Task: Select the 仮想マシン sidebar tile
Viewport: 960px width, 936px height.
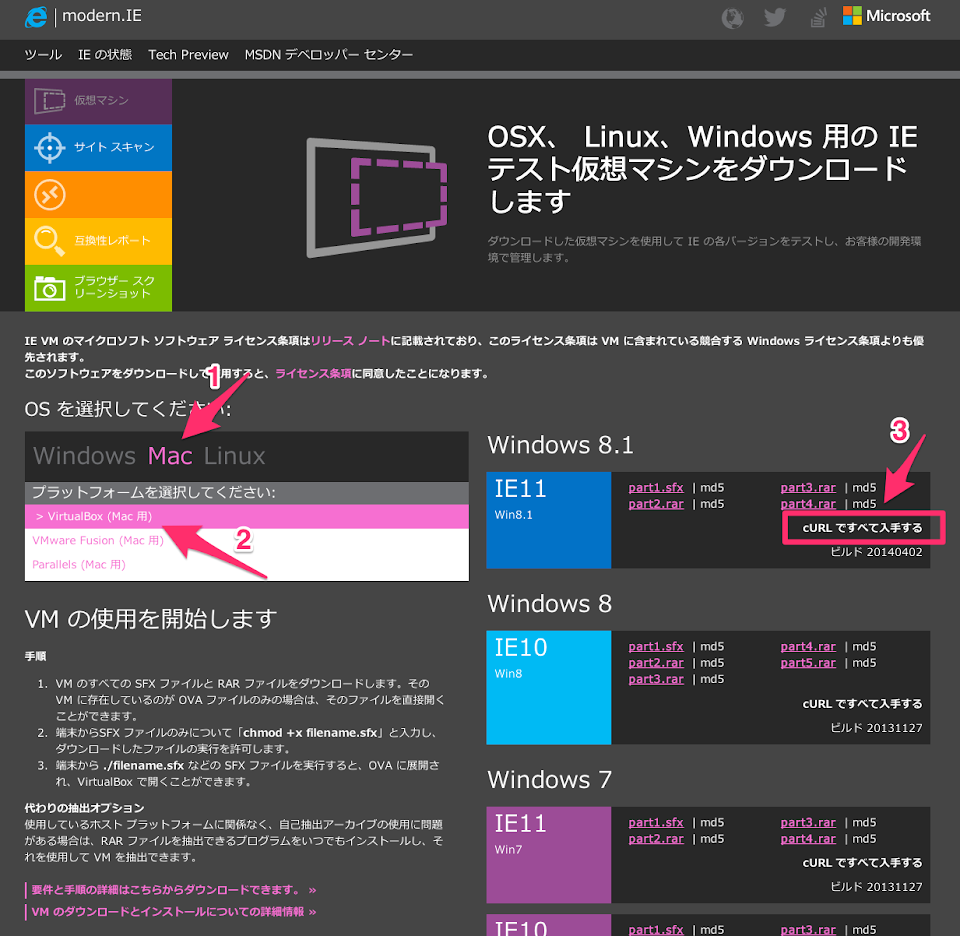Action: 98,101
